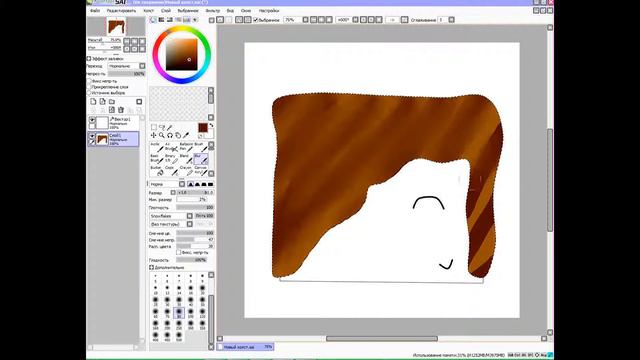Image resolution: width=640 pixels, height=360 pixels.
Task: Adjust the layer opacity Непрозр-ть slider
Action: (x=127, y=74)
